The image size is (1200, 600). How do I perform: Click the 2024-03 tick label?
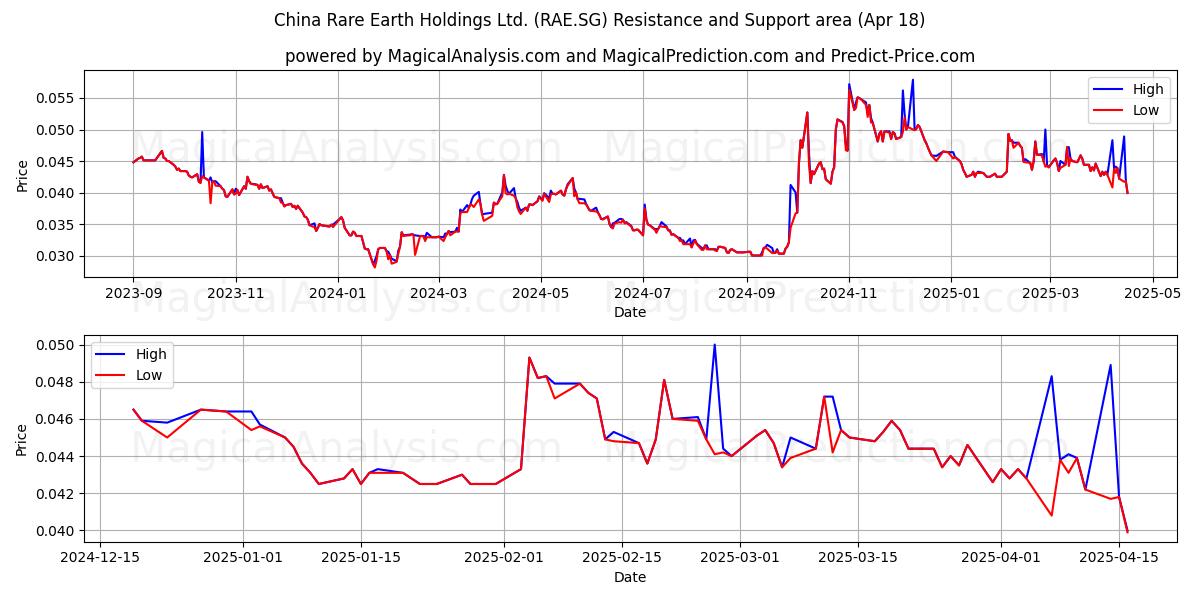[x=439, y=293]
